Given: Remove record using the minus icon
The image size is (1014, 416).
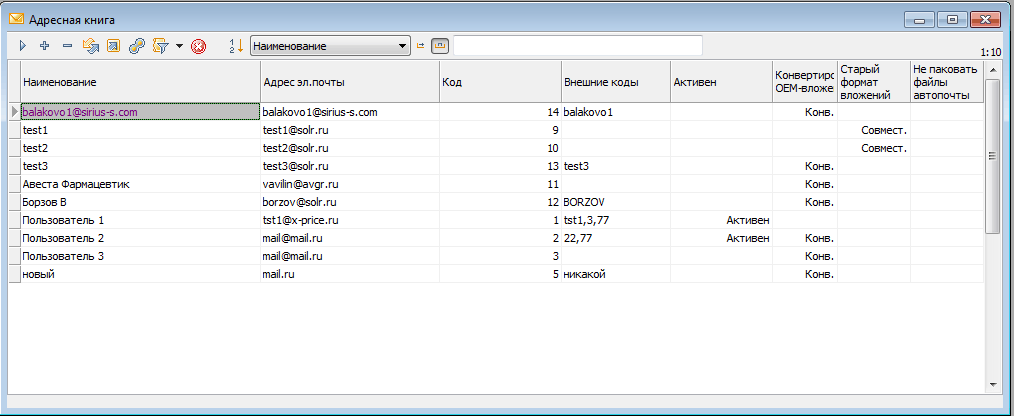Looking at the screenshot, I should click(67, 46).
